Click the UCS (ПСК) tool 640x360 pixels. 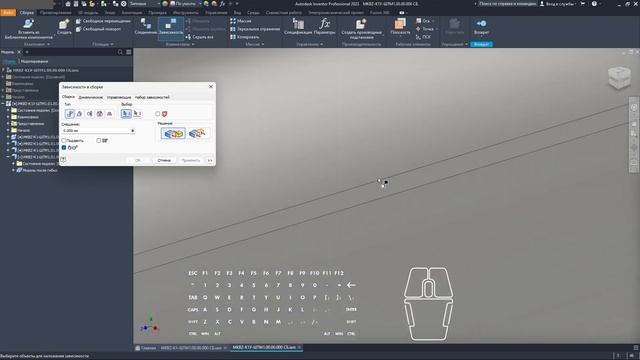(x=423, y=37)
